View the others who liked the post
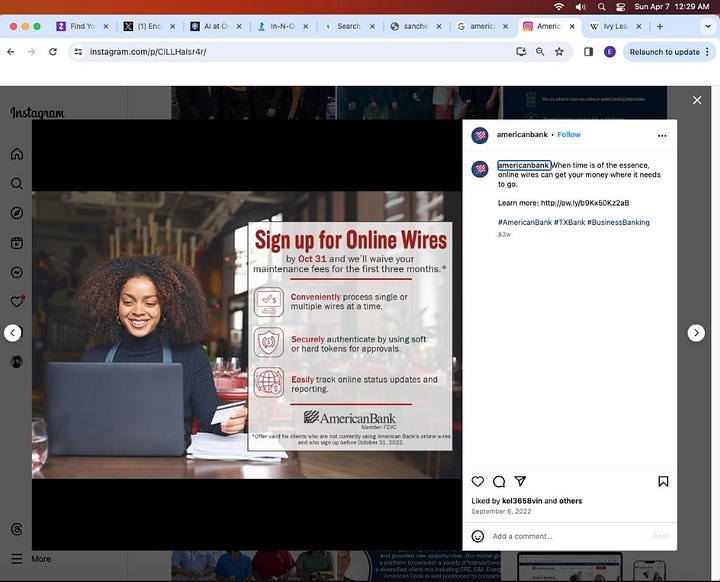 point(570,501)
